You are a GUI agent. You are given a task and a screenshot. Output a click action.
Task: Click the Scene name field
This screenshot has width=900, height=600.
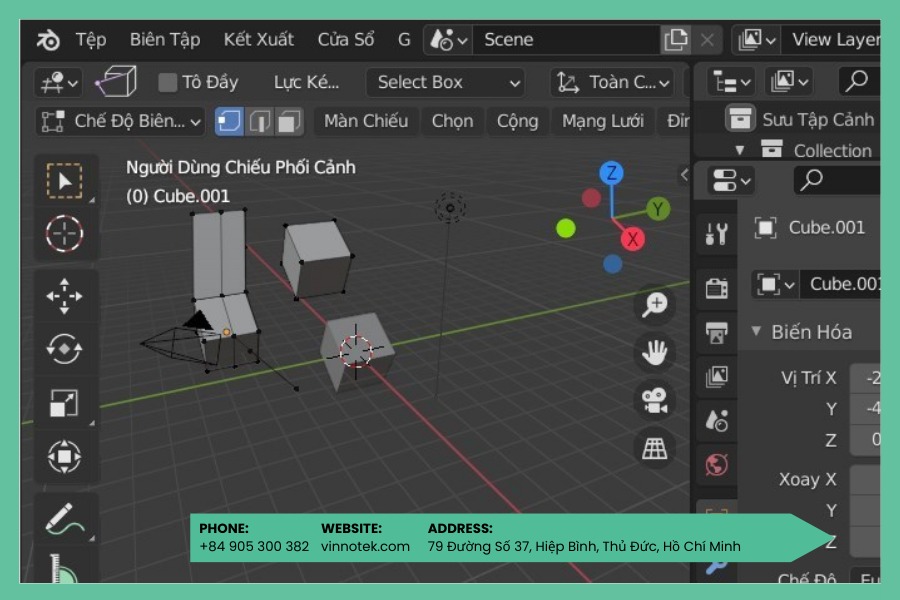pyautogui.click(x=566, y=40)
